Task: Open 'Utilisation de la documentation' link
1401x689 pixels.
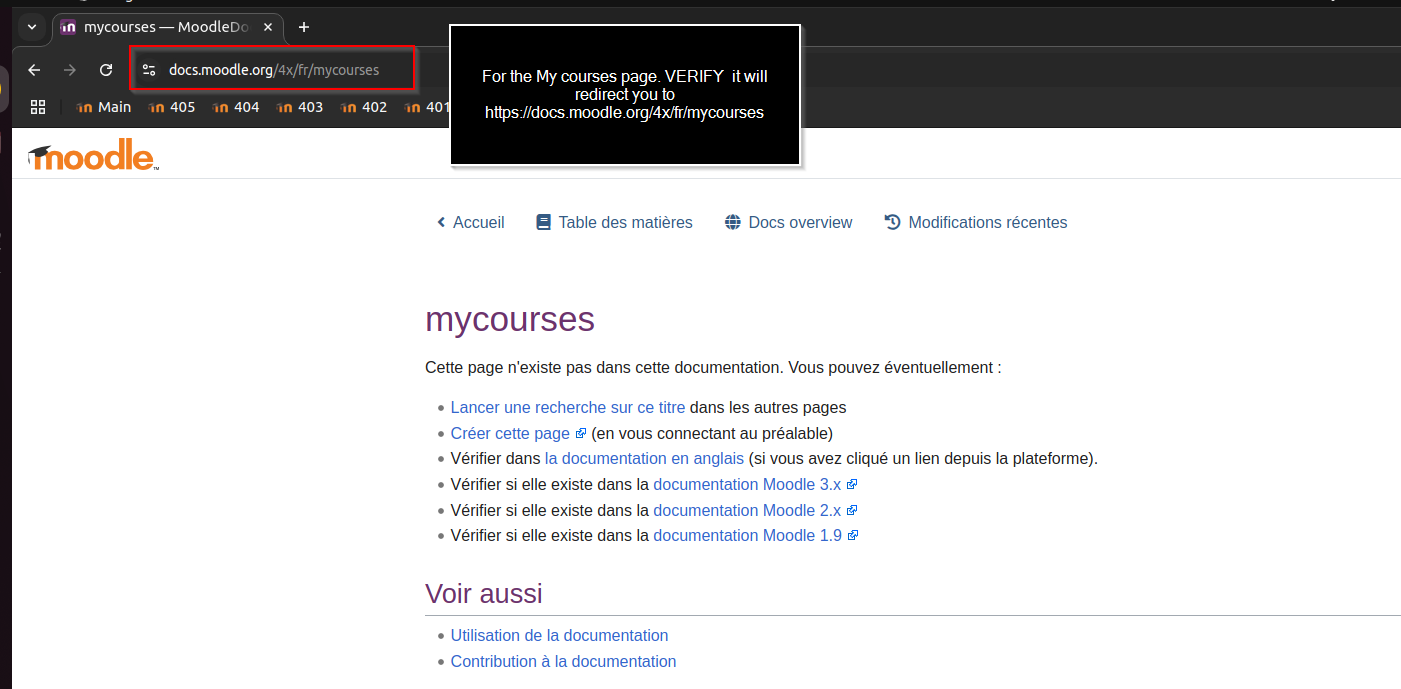Action: pyautogui.click(x=559, y=635)
